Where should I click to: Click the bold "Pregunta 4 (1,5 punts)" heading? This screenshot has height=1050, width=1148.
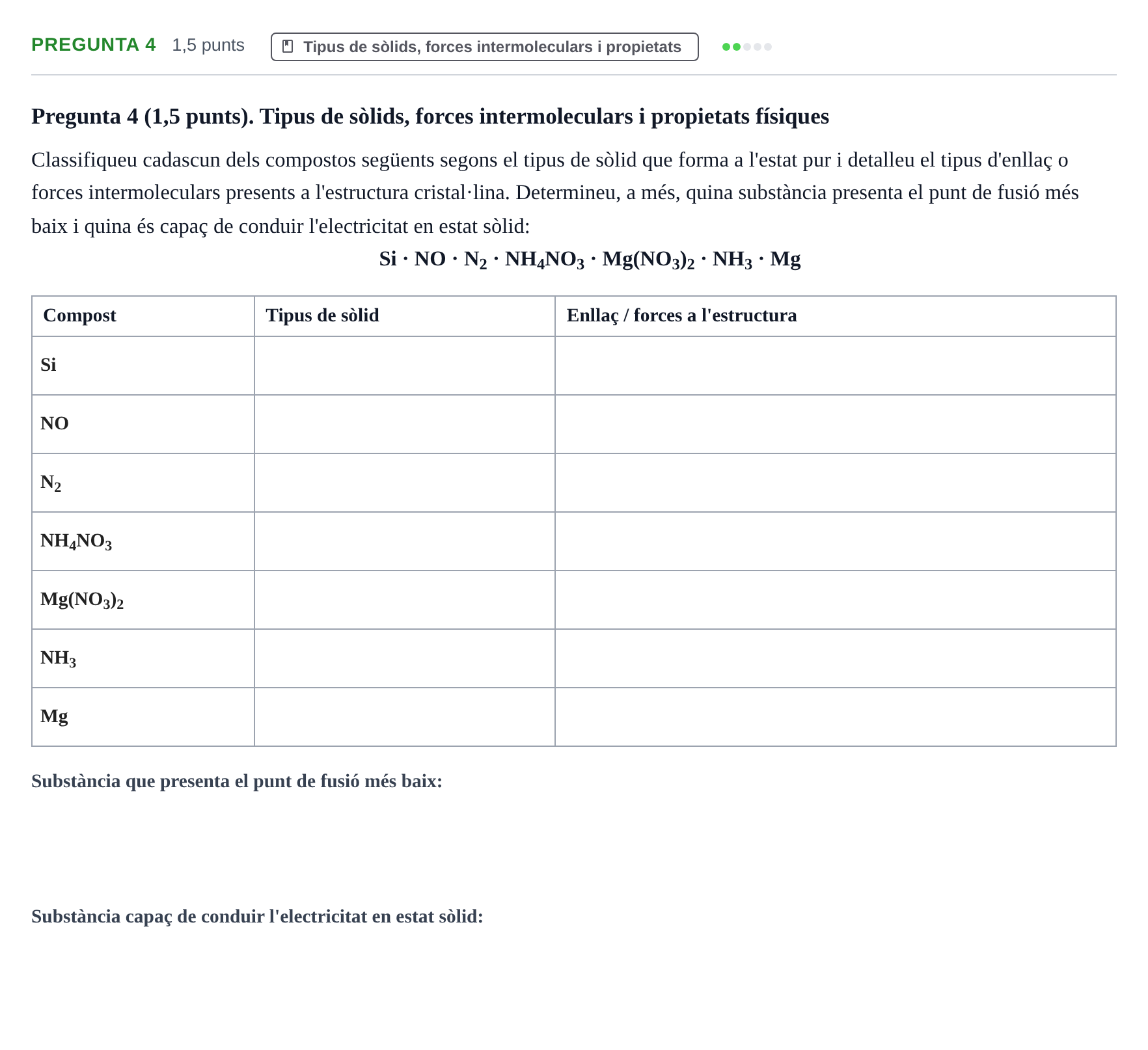tap(430, 116)
